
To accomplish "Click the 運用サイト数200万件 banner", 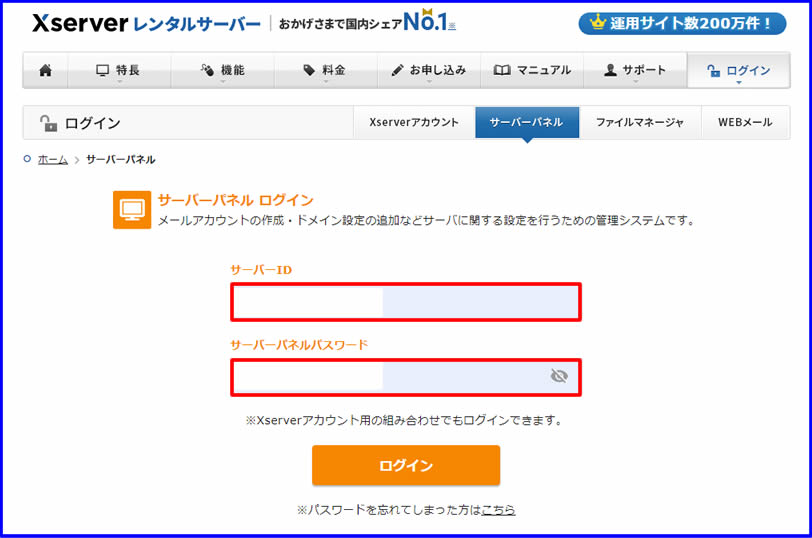I will pos(682,23).
